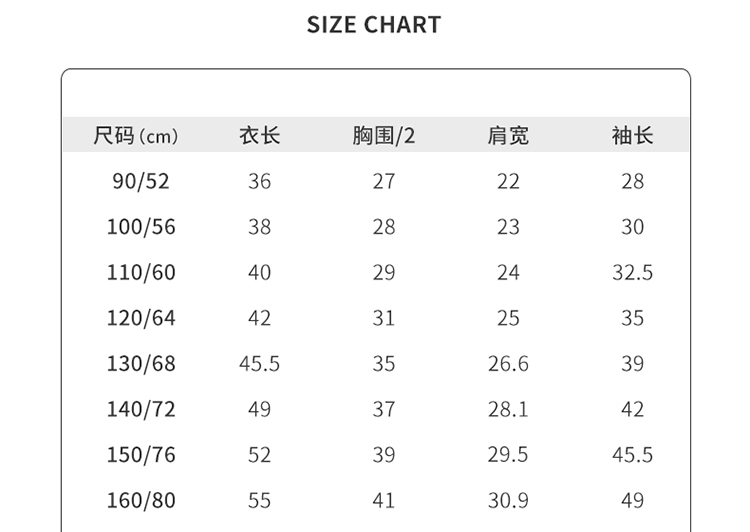
Task: Select the 29.5 shoulder width value
Action: [x=508, y=455]
